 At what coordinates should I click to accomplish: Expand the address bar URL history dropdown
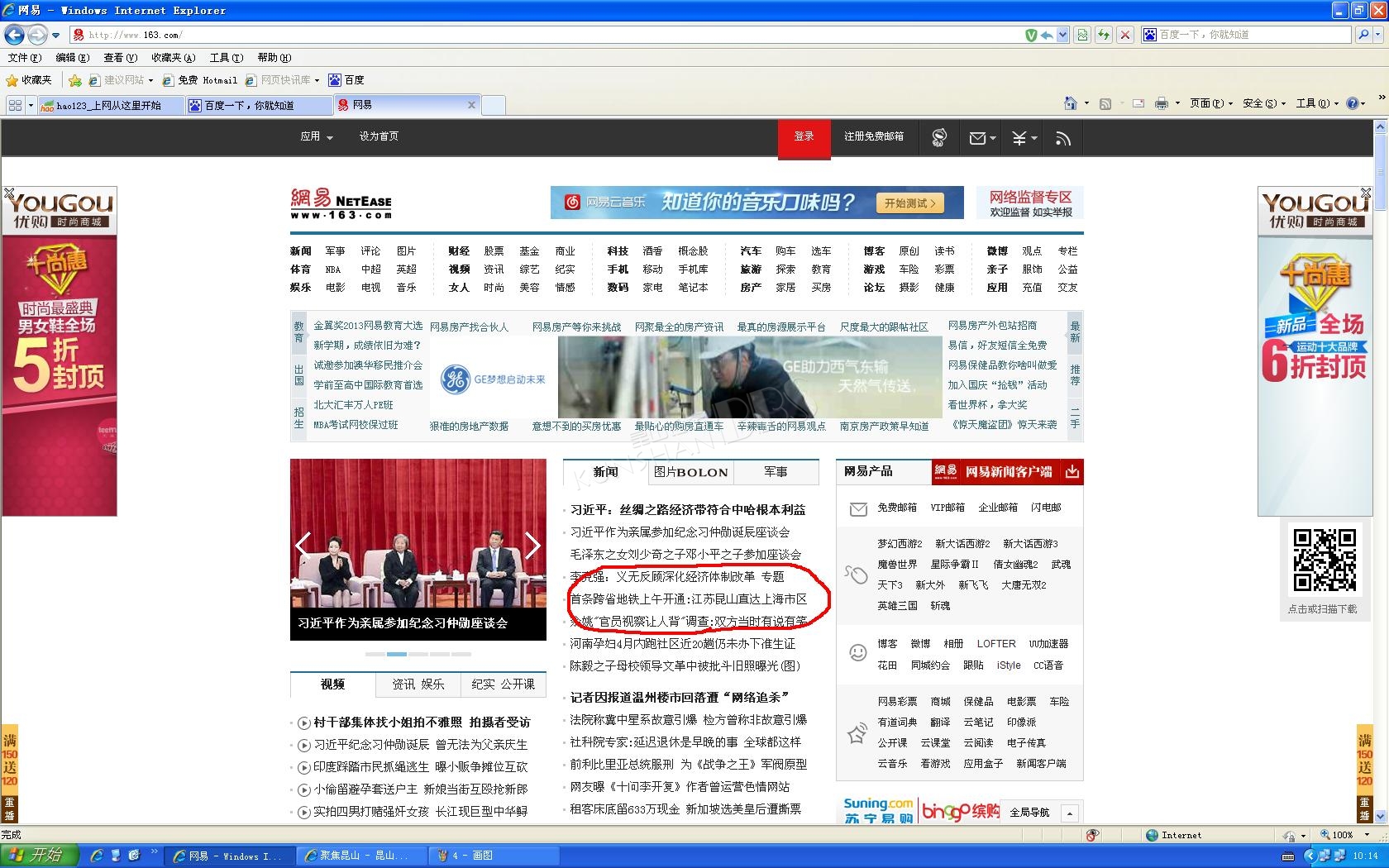tap(1062, 35)
